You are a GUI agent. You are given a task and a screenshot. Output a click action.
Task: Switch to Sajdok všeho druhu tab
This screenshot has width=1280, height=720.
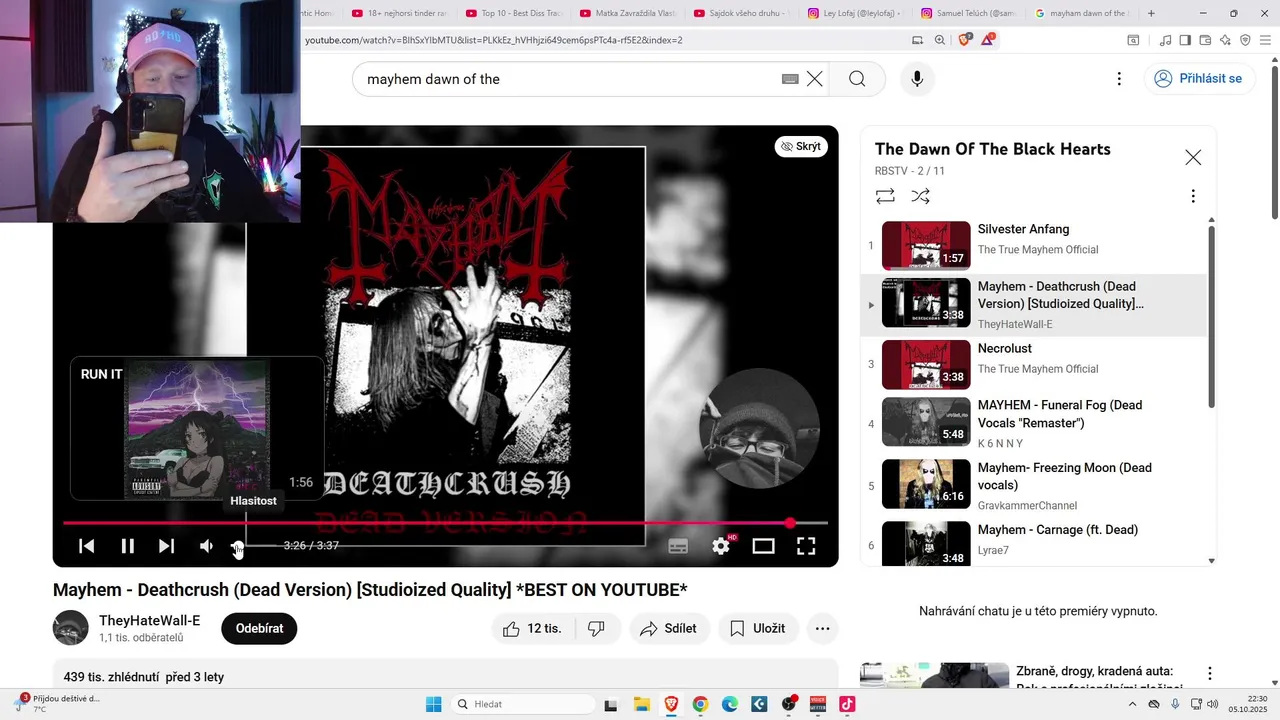(741, 13)
